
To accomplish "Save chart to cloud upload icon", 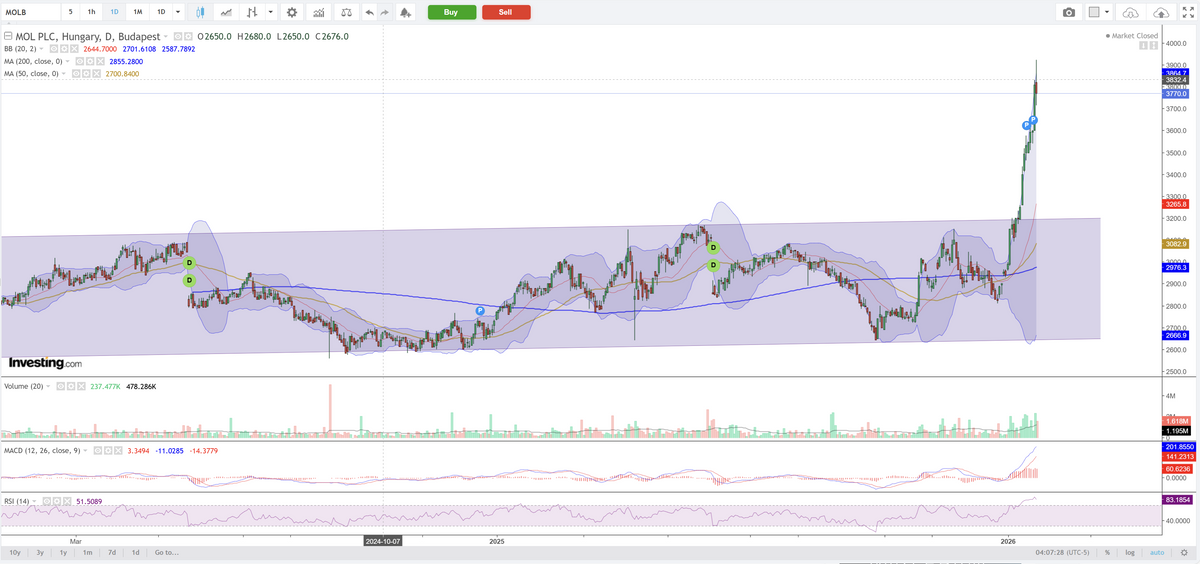I will click(1161, 12).
